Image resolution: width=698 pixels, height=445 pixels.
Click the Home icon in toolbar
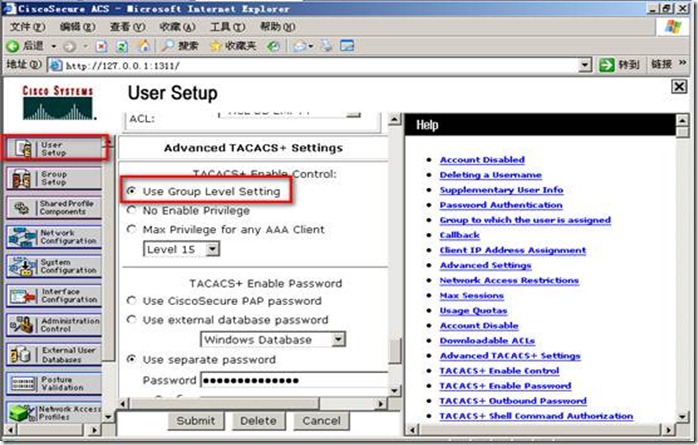click(x=143, y=46)
